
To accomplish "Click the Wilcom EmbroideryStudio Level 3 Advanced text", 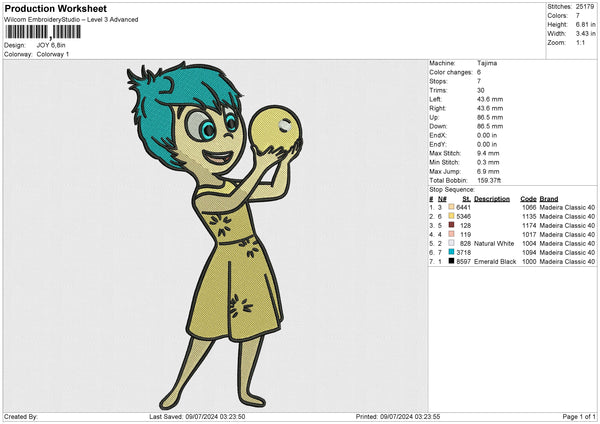I will (x=71, y=20).
